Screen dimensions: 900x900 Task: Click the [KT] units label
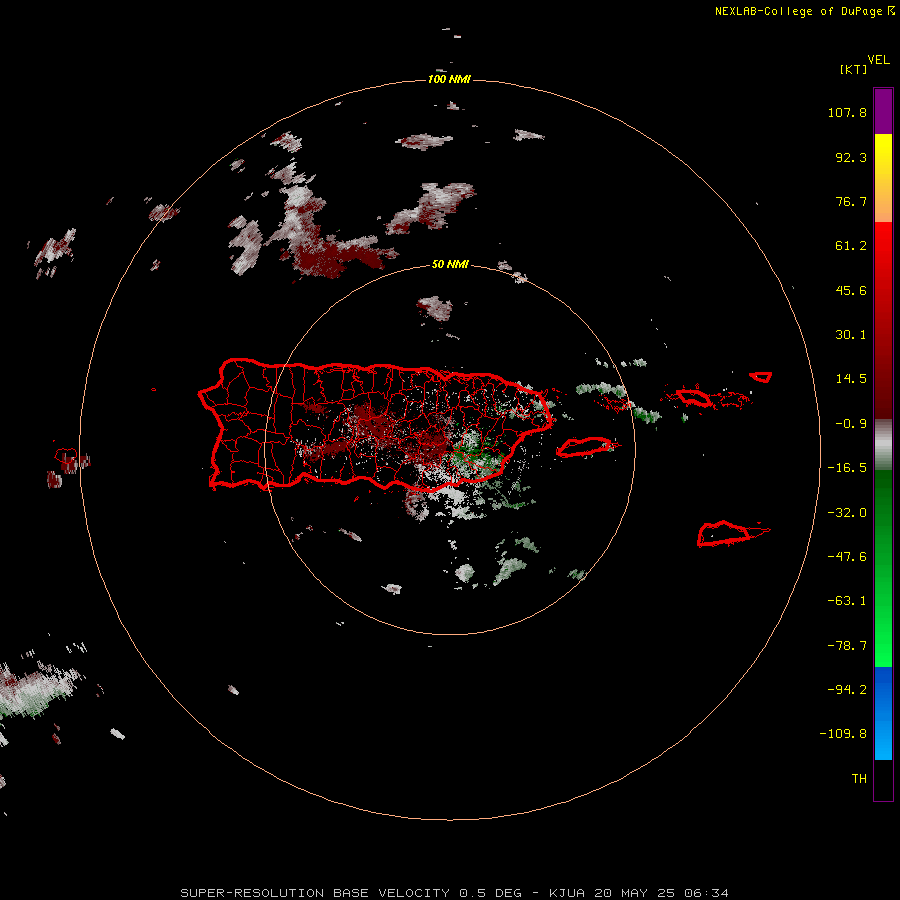click(x=854, y=69)
